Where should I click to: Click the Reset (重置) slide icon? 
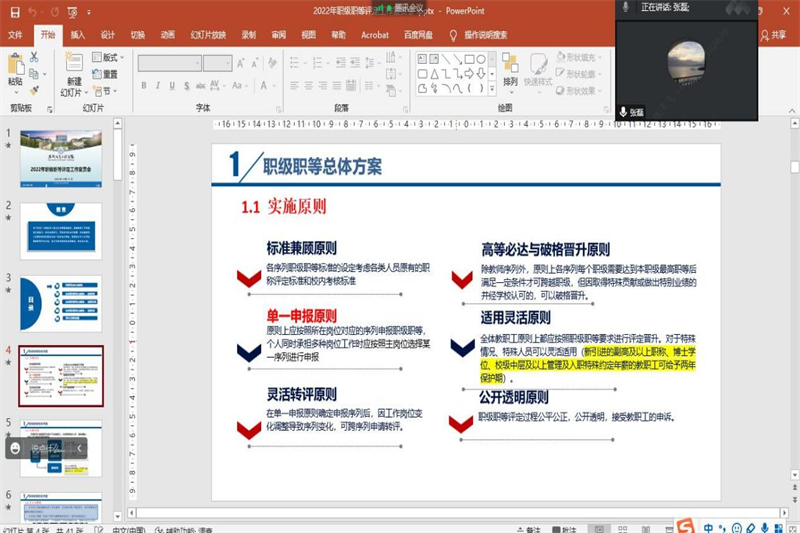click(105, 74)
